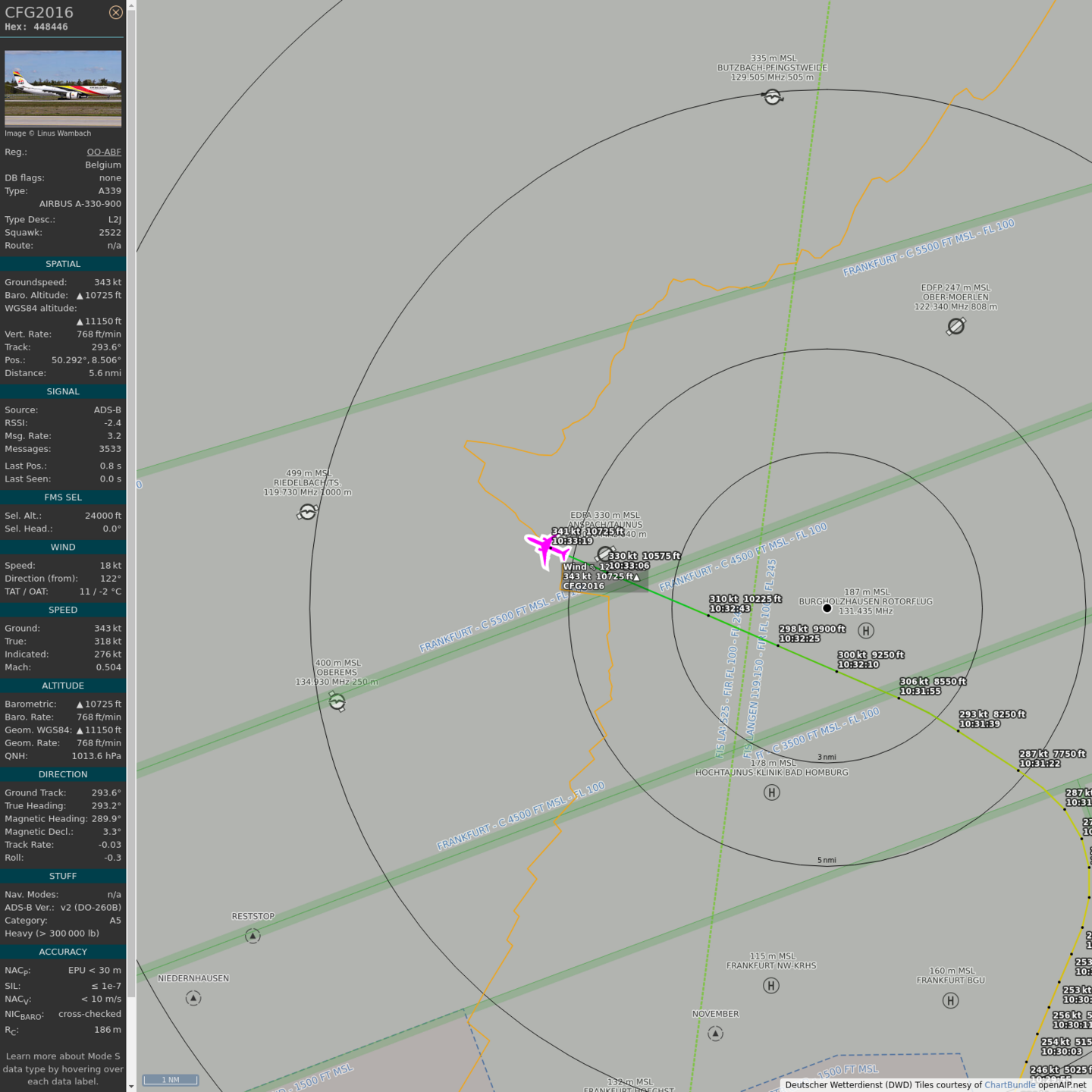Select the Frankfurt NW-KRHS heliport icon
The height and width of the screenshot is (1092, 1092).
point(770,986)
